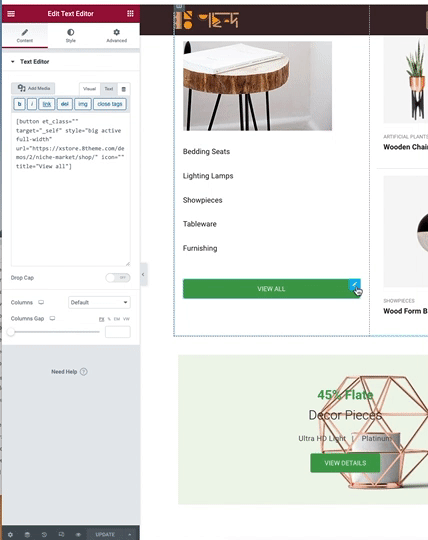Click the green Update button

(x=105, y=534)
